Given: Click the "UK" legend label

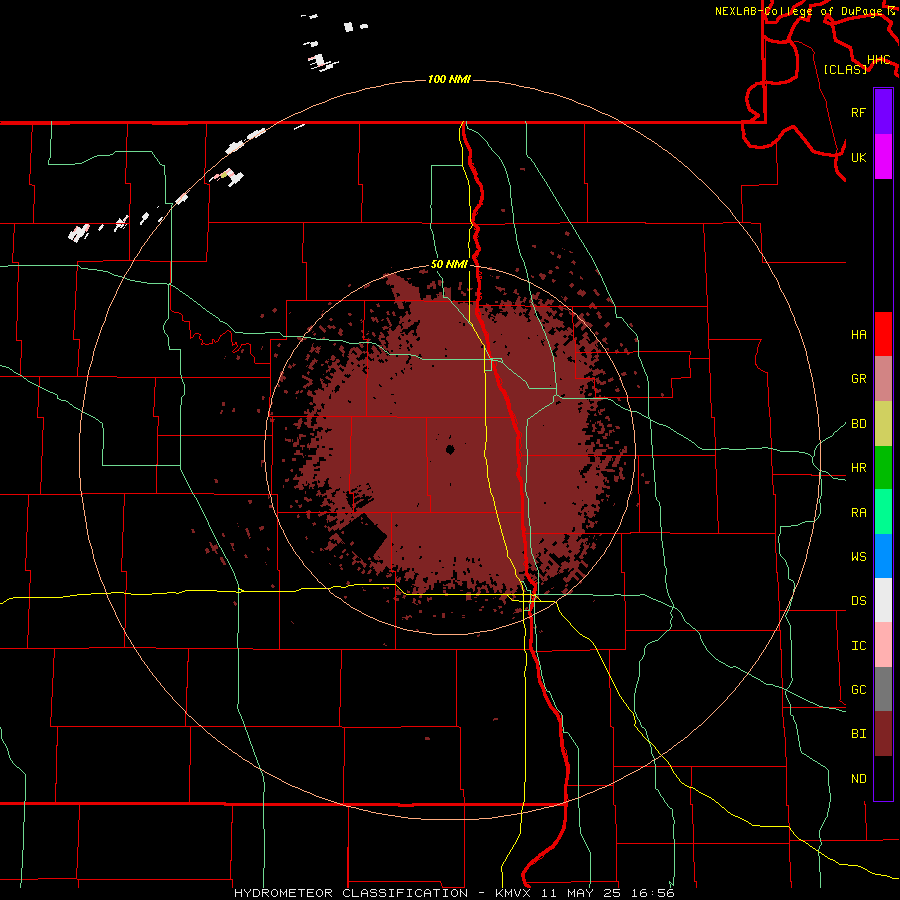Looking at the screenshot, I should click(858, 157).
